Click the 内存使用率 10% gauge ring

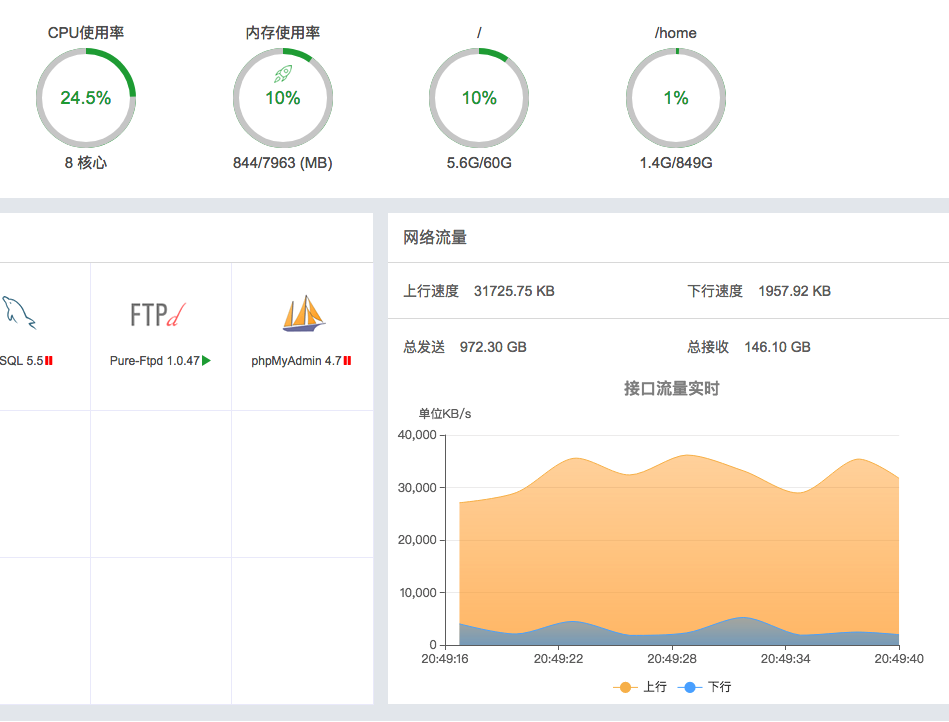coord(283,99)
